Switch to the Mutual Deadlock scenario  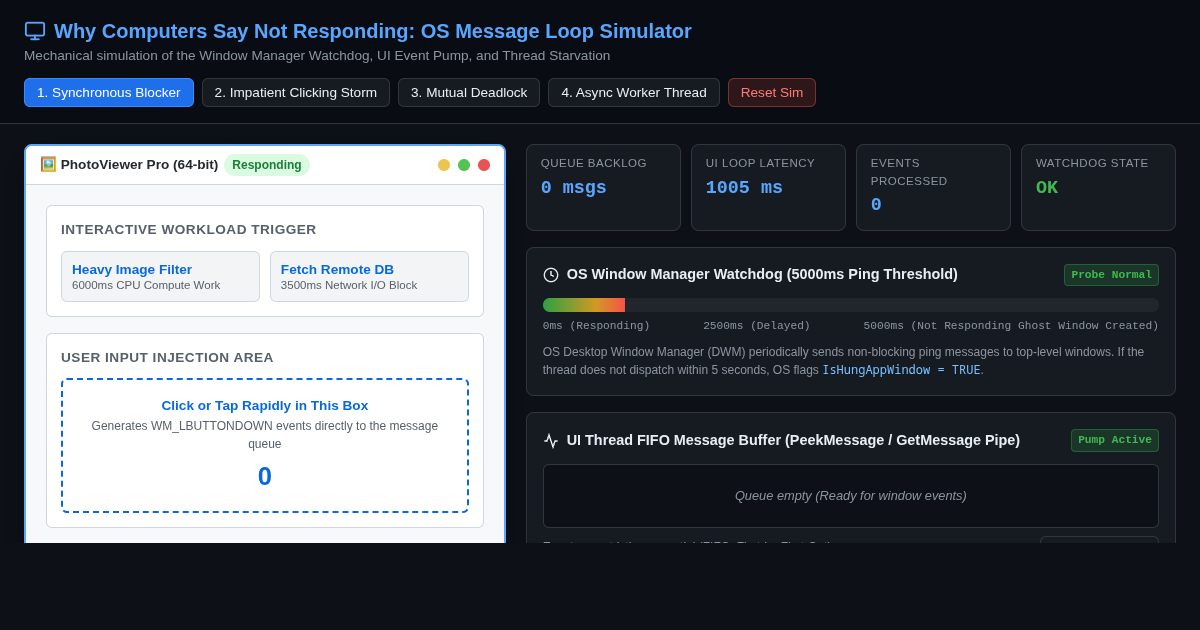(x=469, y=93)
